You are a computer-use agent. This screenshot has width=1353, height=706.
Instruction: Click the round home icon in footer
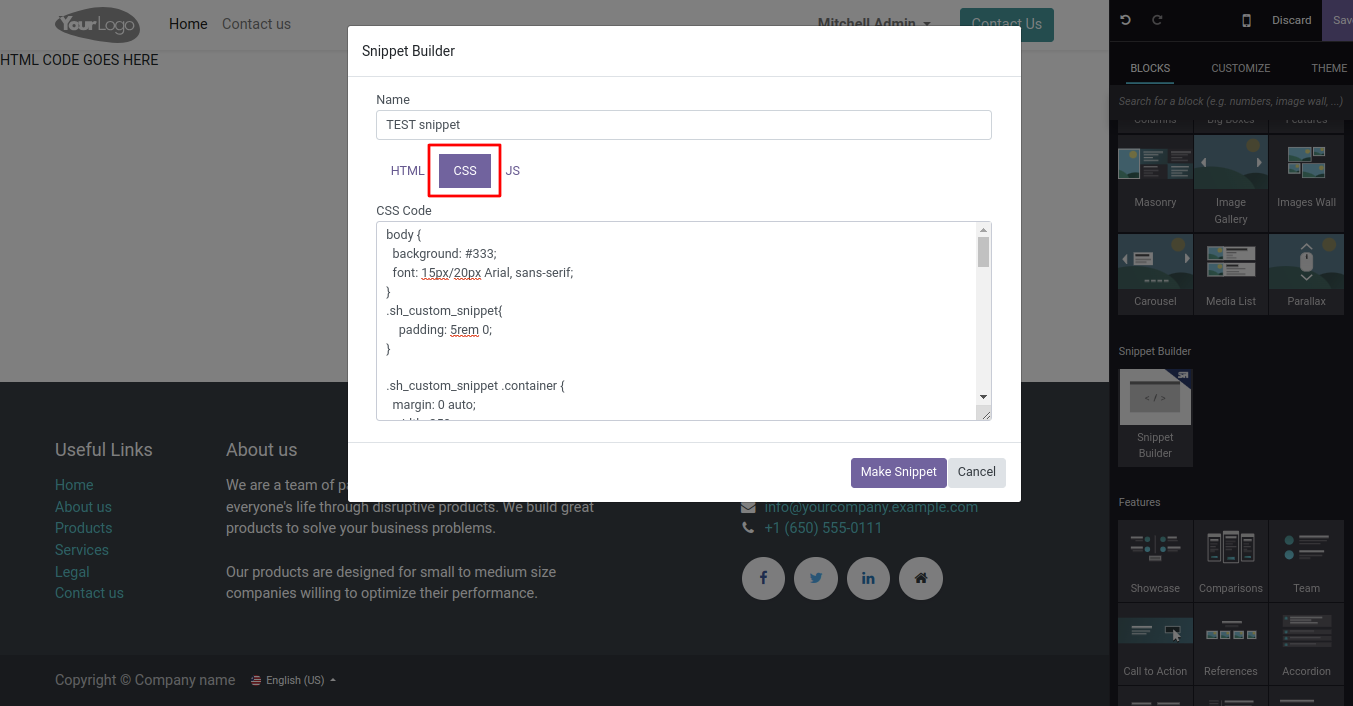(x=921, y=578)
